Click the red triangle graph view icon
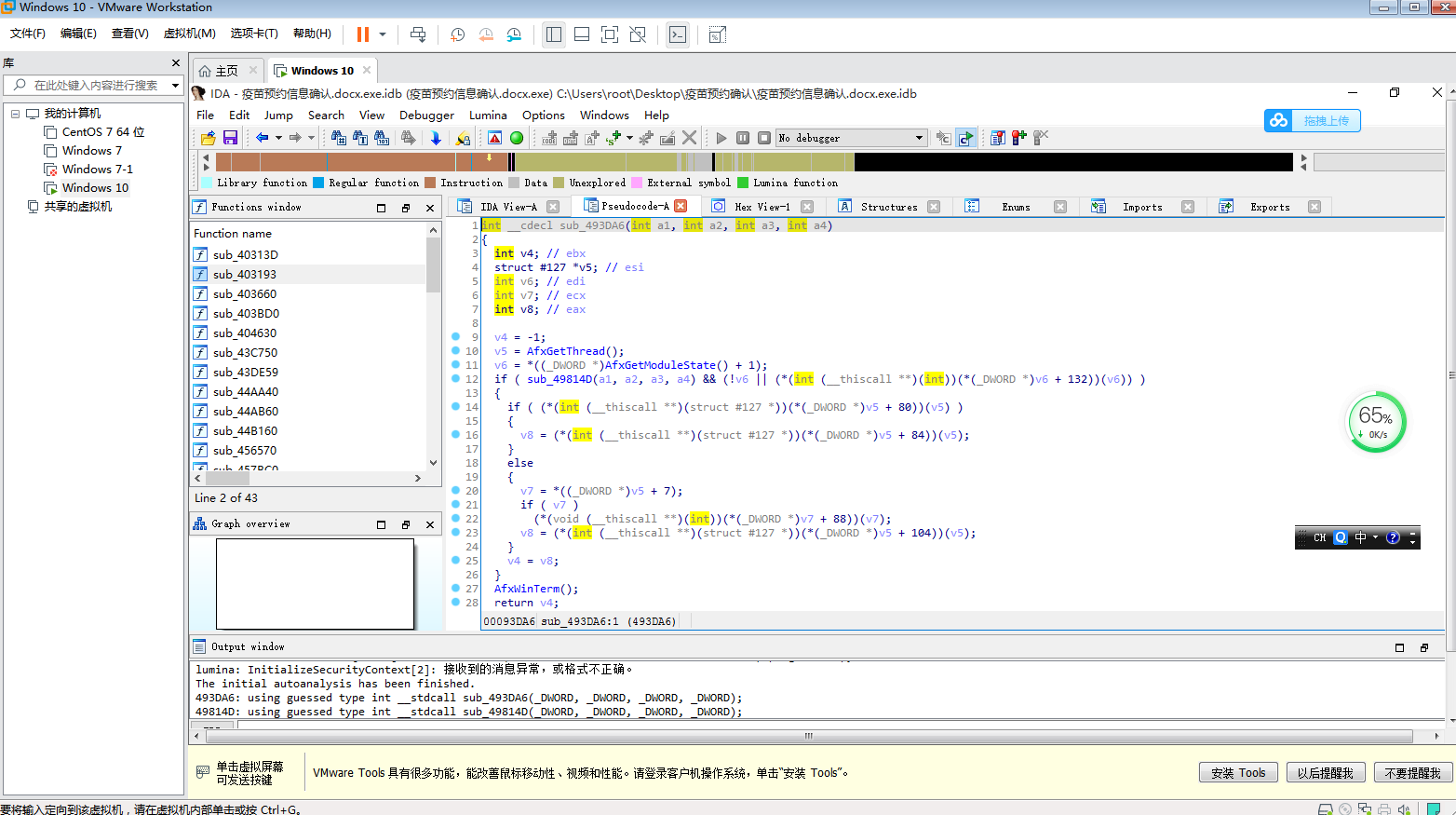Viewport: 1456px width, 815px height. 494,138
